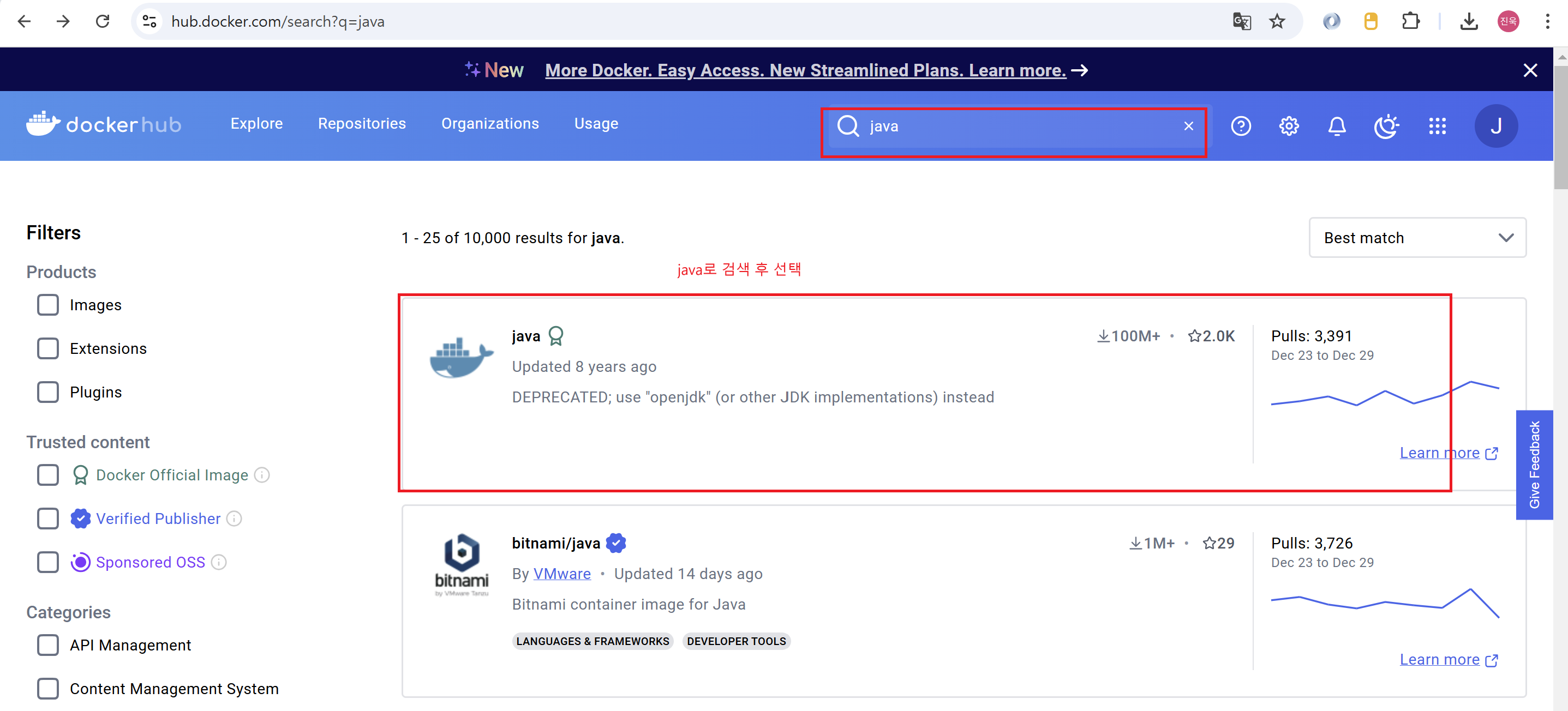Enable the Docker Official Image filter
Image resolution: width=1568 pixels, height=711 pixels.
pyautogui.click(x=48, y=475)
